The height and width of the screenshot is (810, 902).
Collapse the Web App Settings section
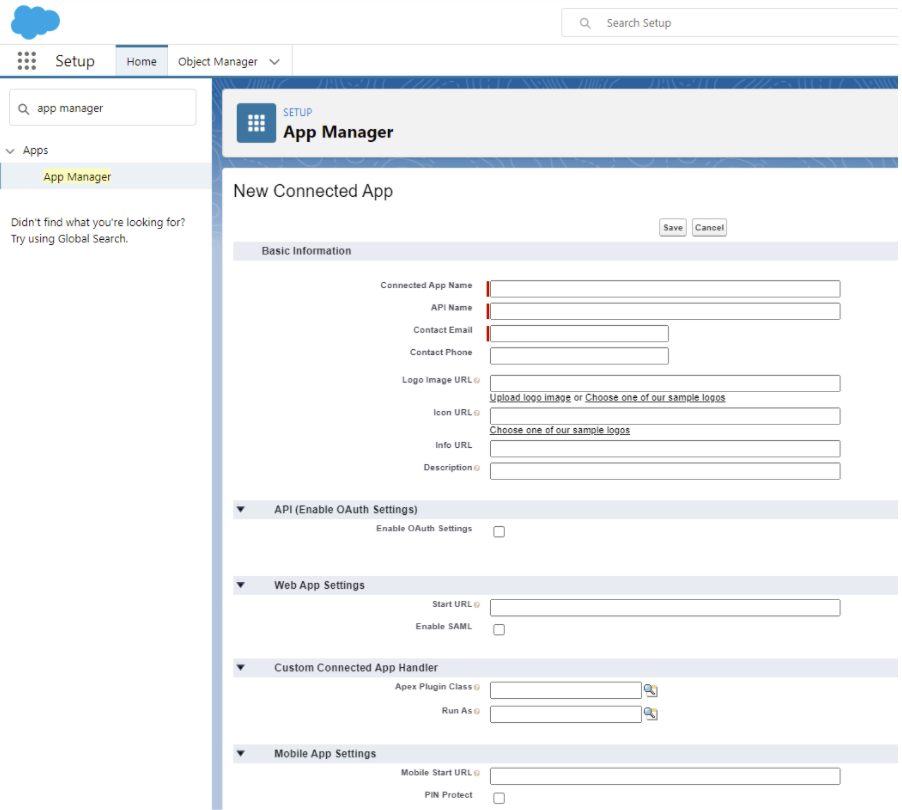pyautogui.click(x=241, y=585)
